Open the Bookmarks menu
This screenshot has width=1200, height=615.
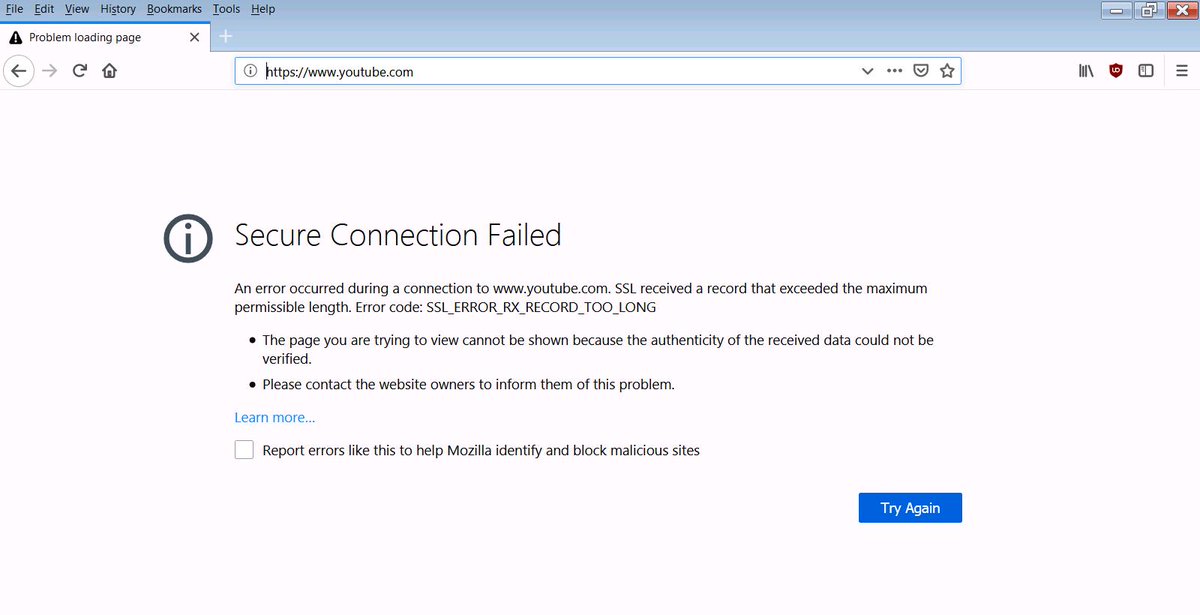(174, 9)
